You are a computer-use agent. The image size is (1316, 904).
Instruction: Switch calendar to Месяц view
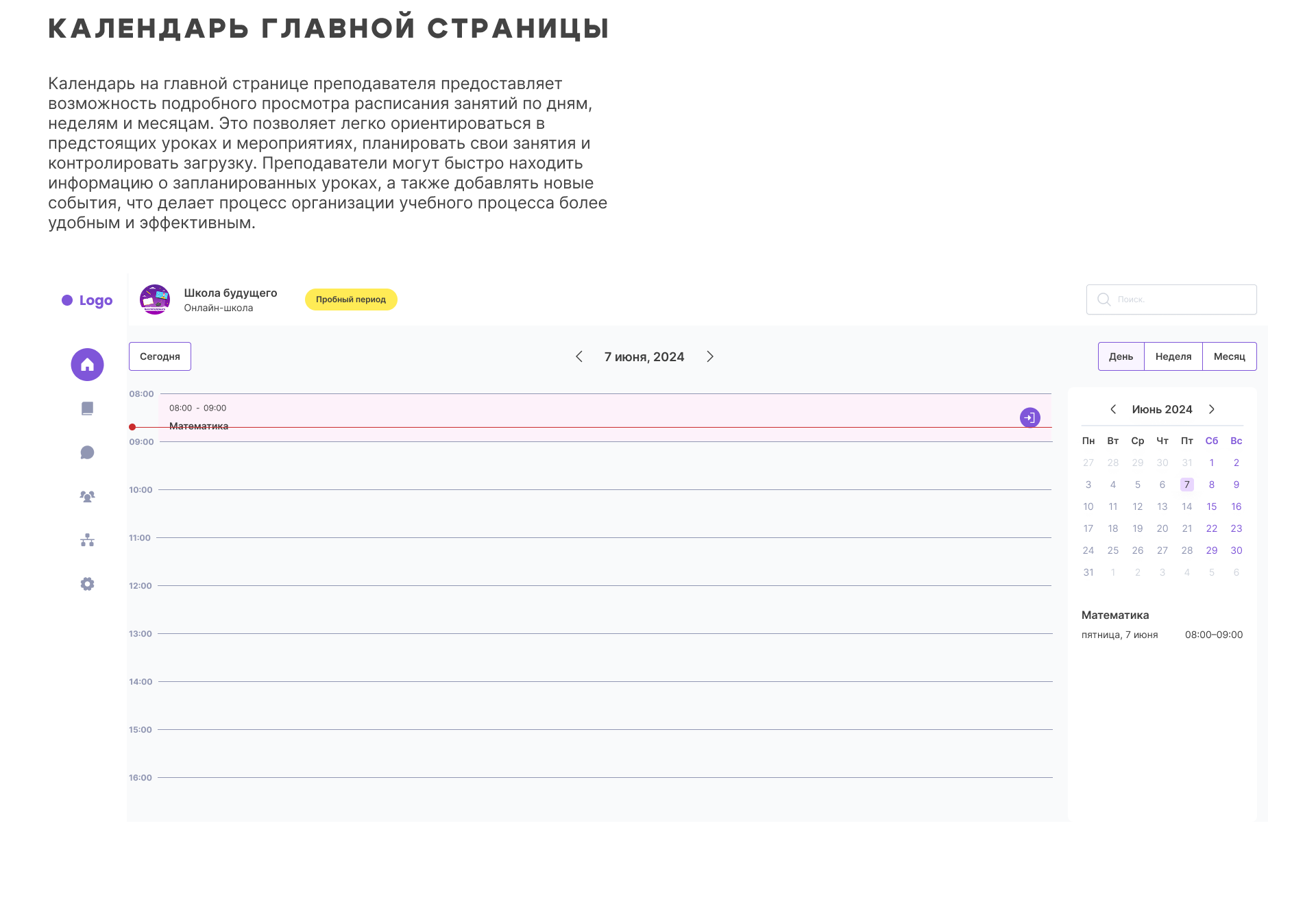coord(1229,356)
